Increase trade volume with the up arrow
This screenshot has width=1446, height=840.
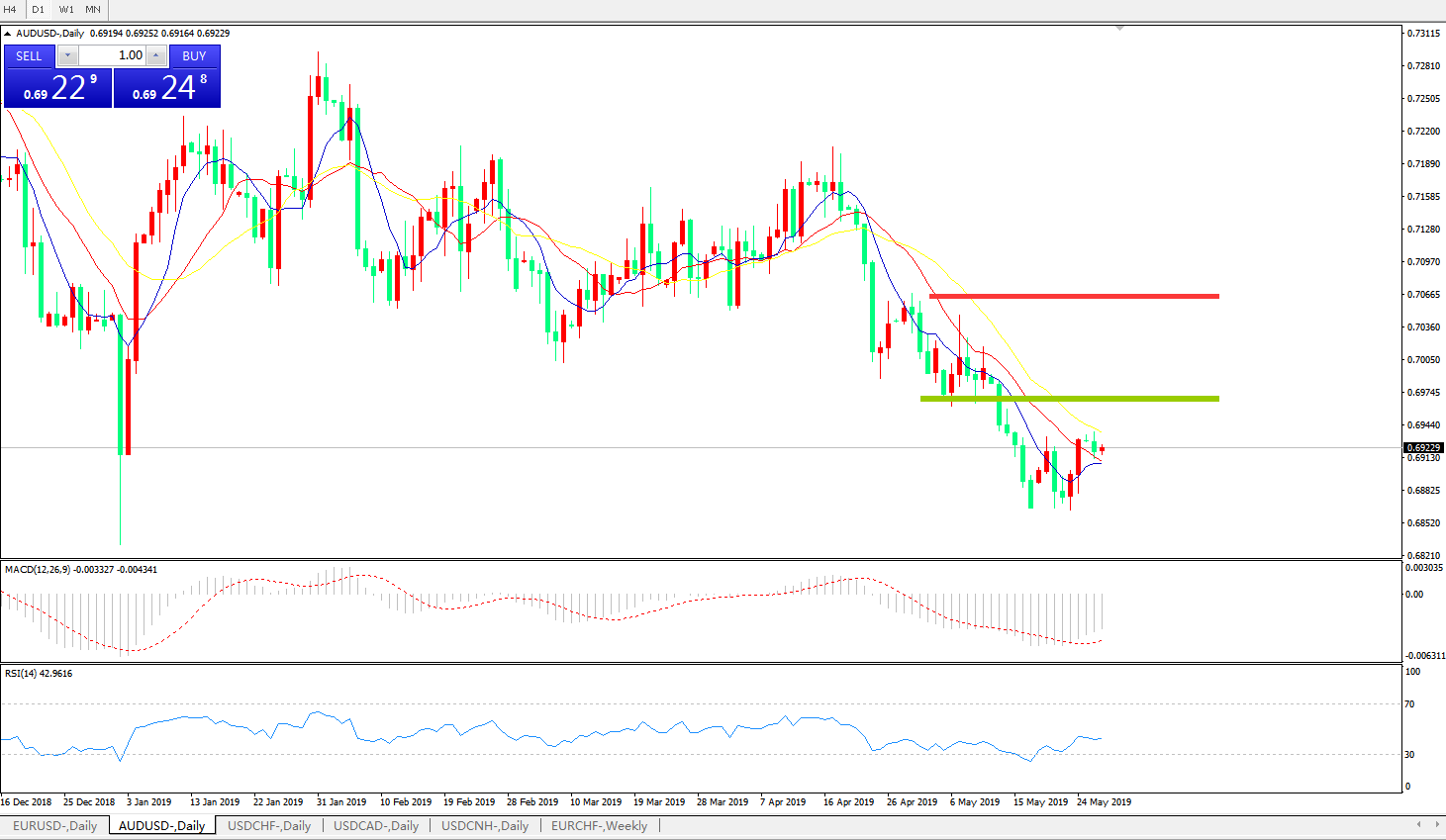coord(155,56)
